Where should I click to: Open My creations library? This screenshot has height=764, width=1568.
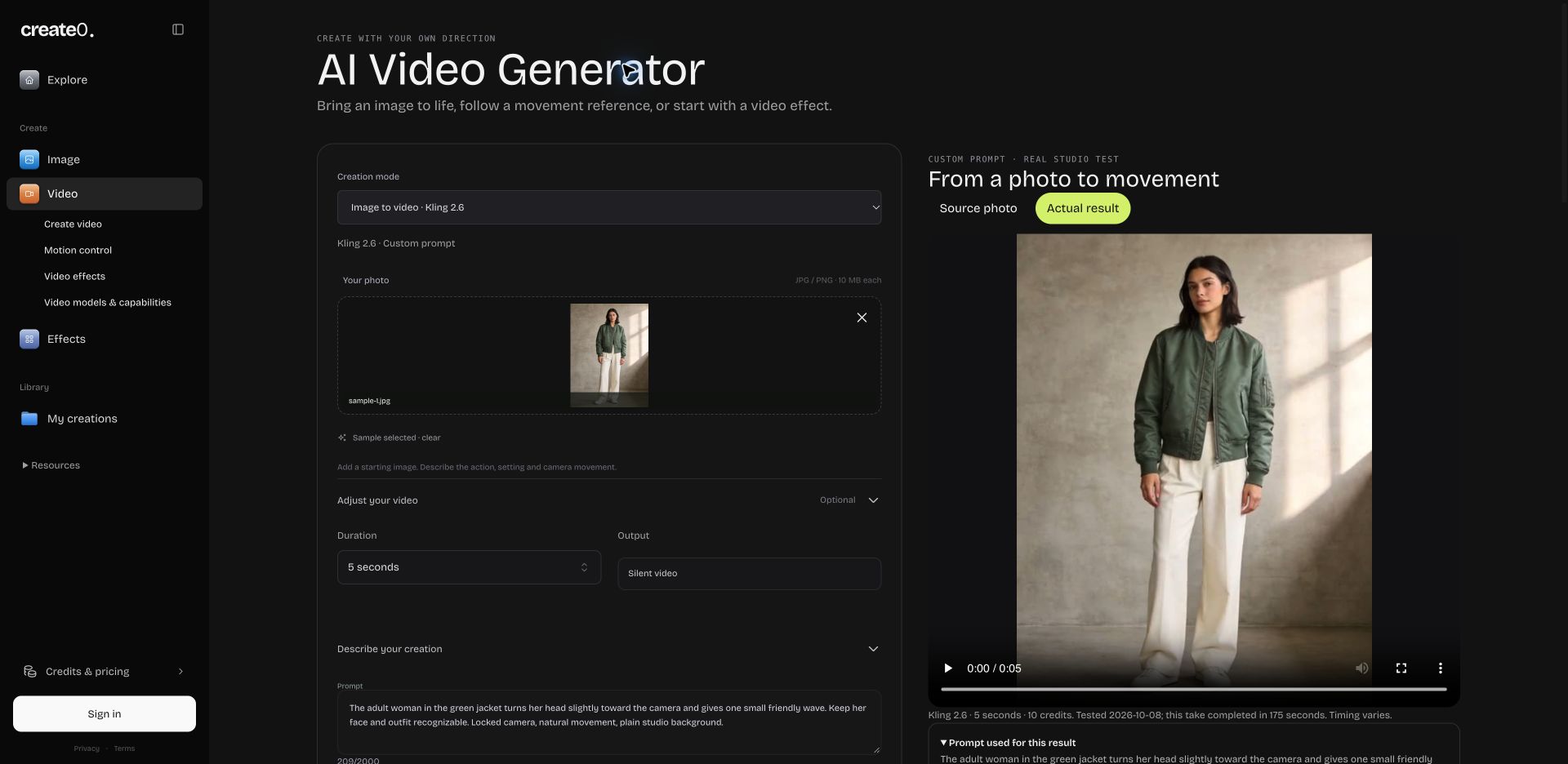[x=105, y=419]
